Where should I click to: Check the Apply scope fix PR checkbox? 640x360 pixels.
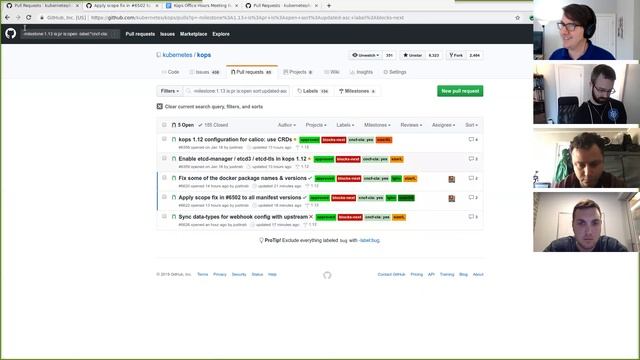[x=164, y=197]
